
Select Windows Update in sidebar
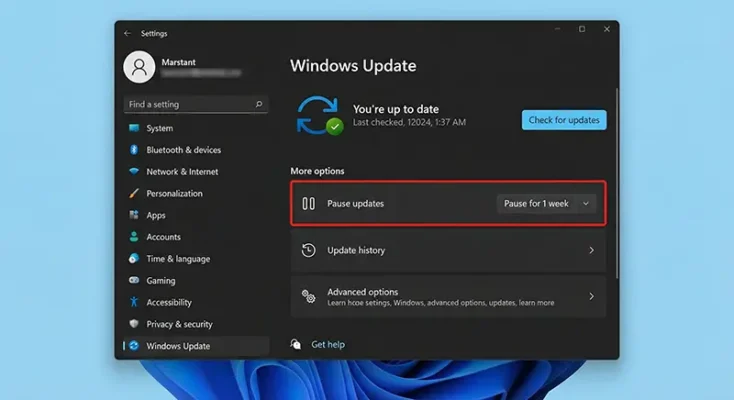pyautogui.click(x=197, y=346)
